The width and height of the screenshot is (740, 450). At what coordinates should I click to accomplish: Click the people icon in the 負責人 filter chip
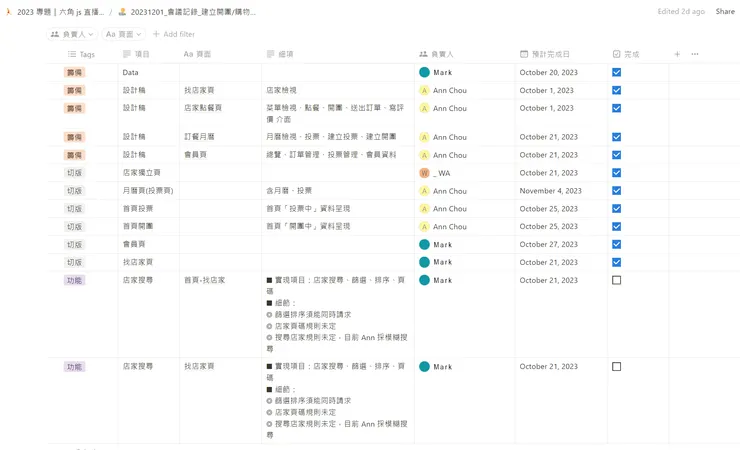coord(55,34)
